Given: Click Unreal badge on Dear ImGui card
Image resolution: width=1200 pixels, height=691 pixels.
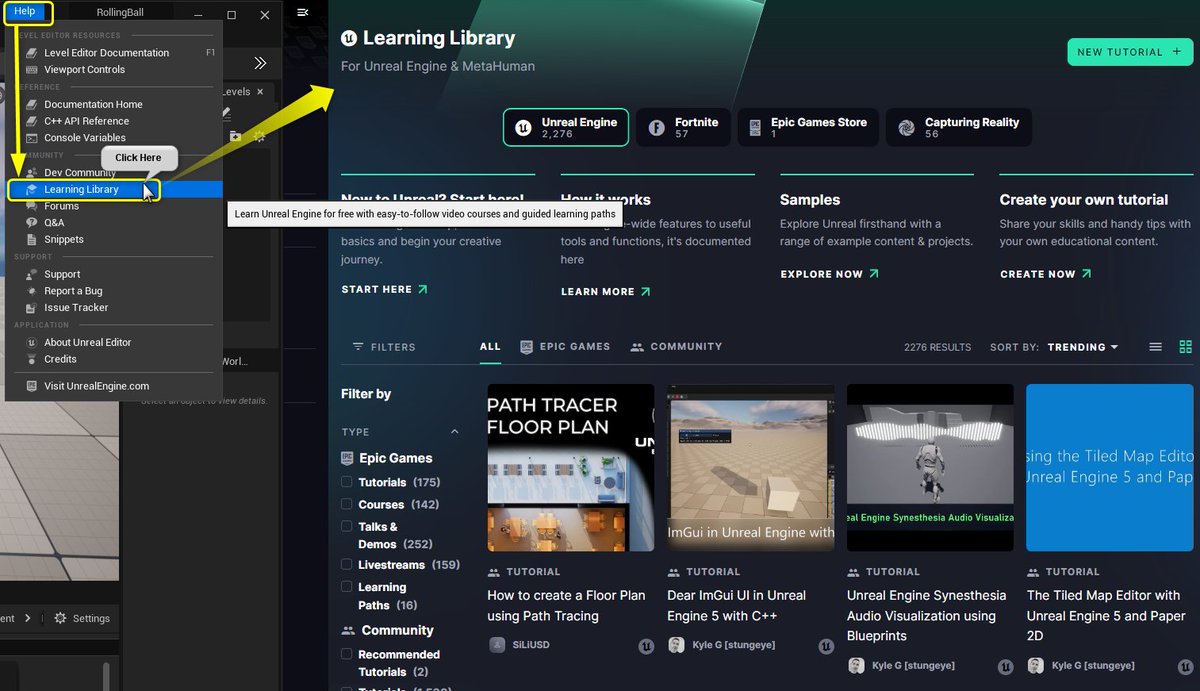Looking at the screenshot, I should (826, 646).
